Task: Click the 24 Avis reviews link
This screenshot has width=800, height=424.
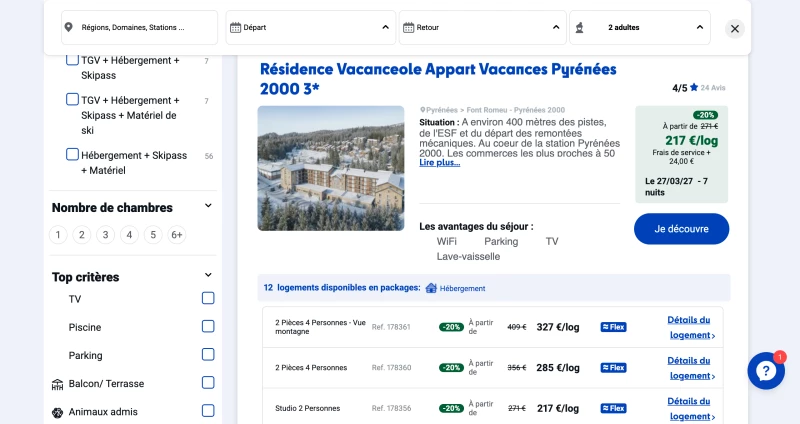Action: click(713, 88)
